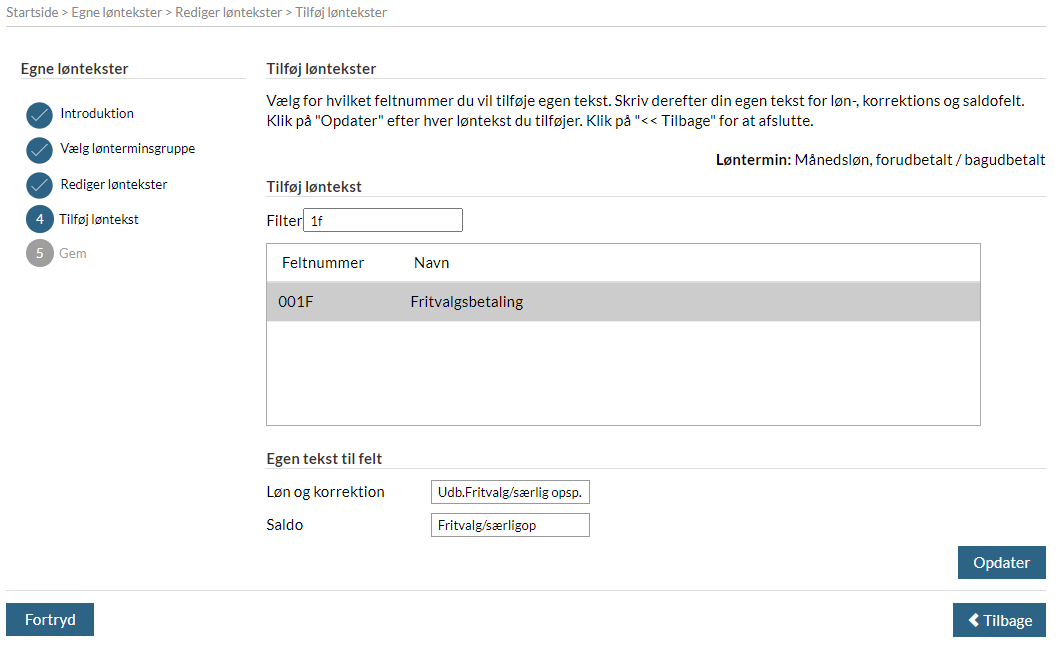Click the Fortryd button
The width and height of the screenshot is (1064, 648).
(x=50, y=620)
